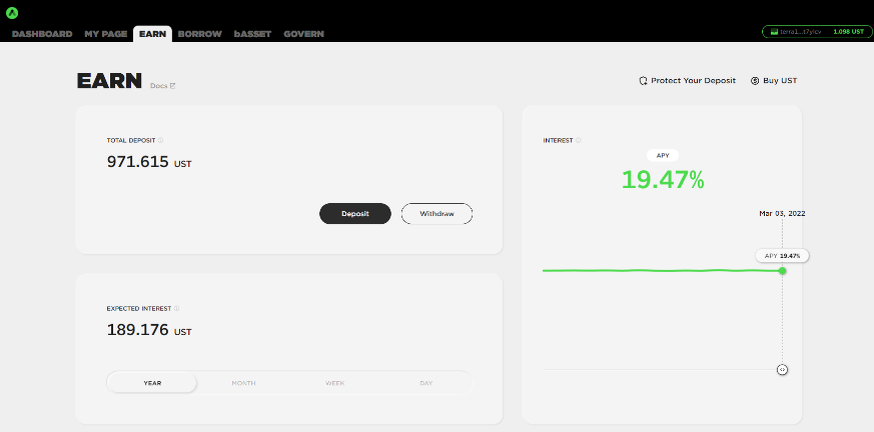Open the Docs link

[x=163, y=86]
